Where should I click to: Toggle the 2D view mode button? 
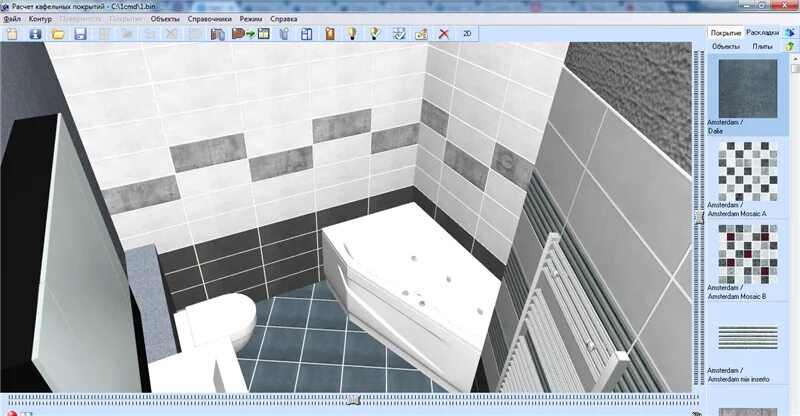point(467,33)
